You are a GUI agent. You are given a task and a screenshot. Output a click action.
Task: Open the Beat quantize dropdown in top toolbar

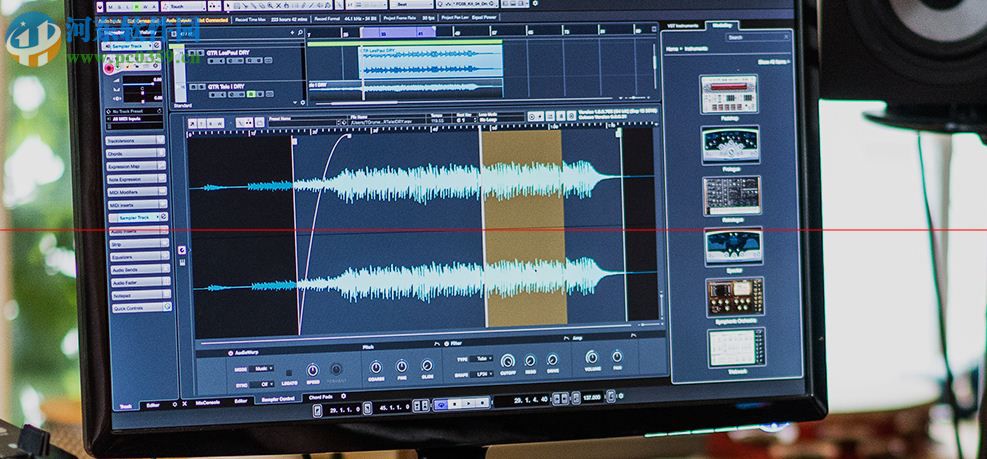pos(411,5)
